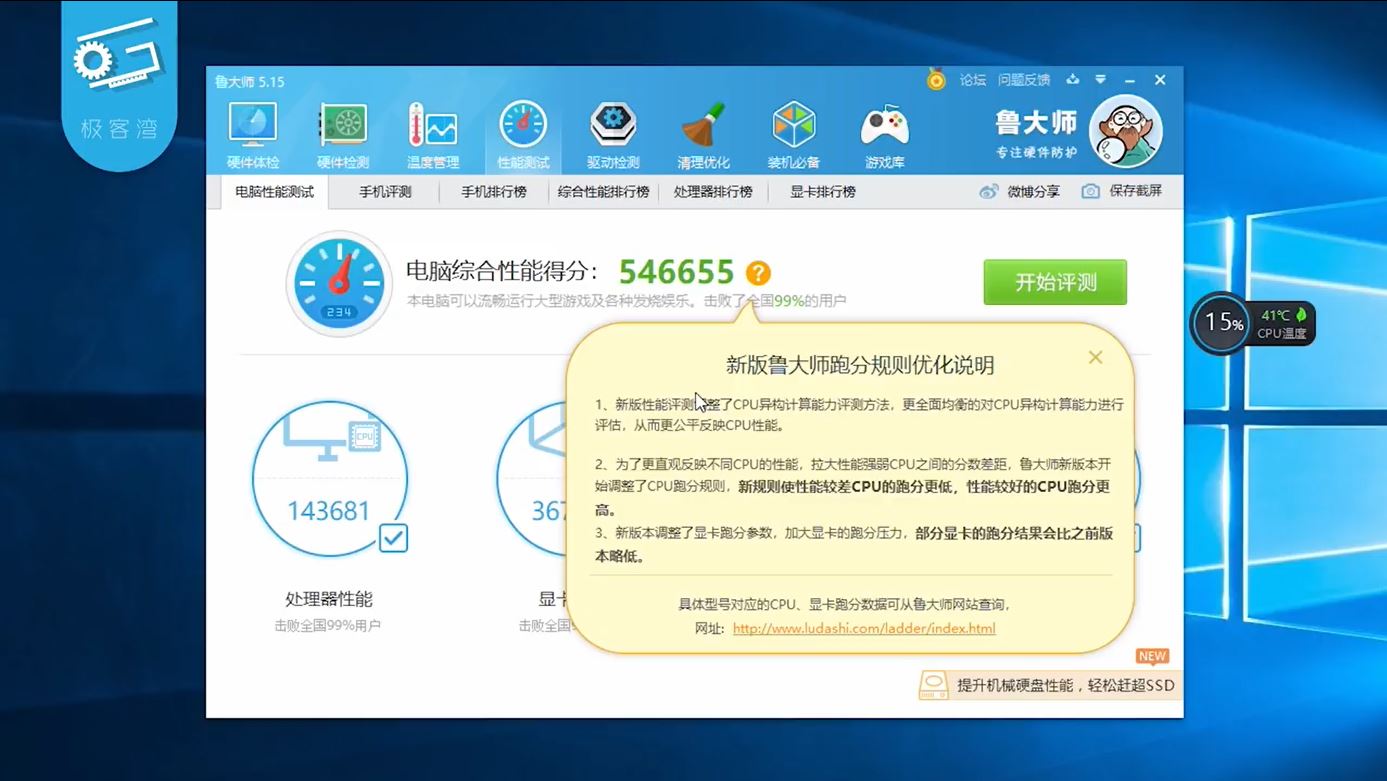This screenshot has width=1387, height=781.
Task: Click the 微博分享 share button
Action: tap(1020, 191)
